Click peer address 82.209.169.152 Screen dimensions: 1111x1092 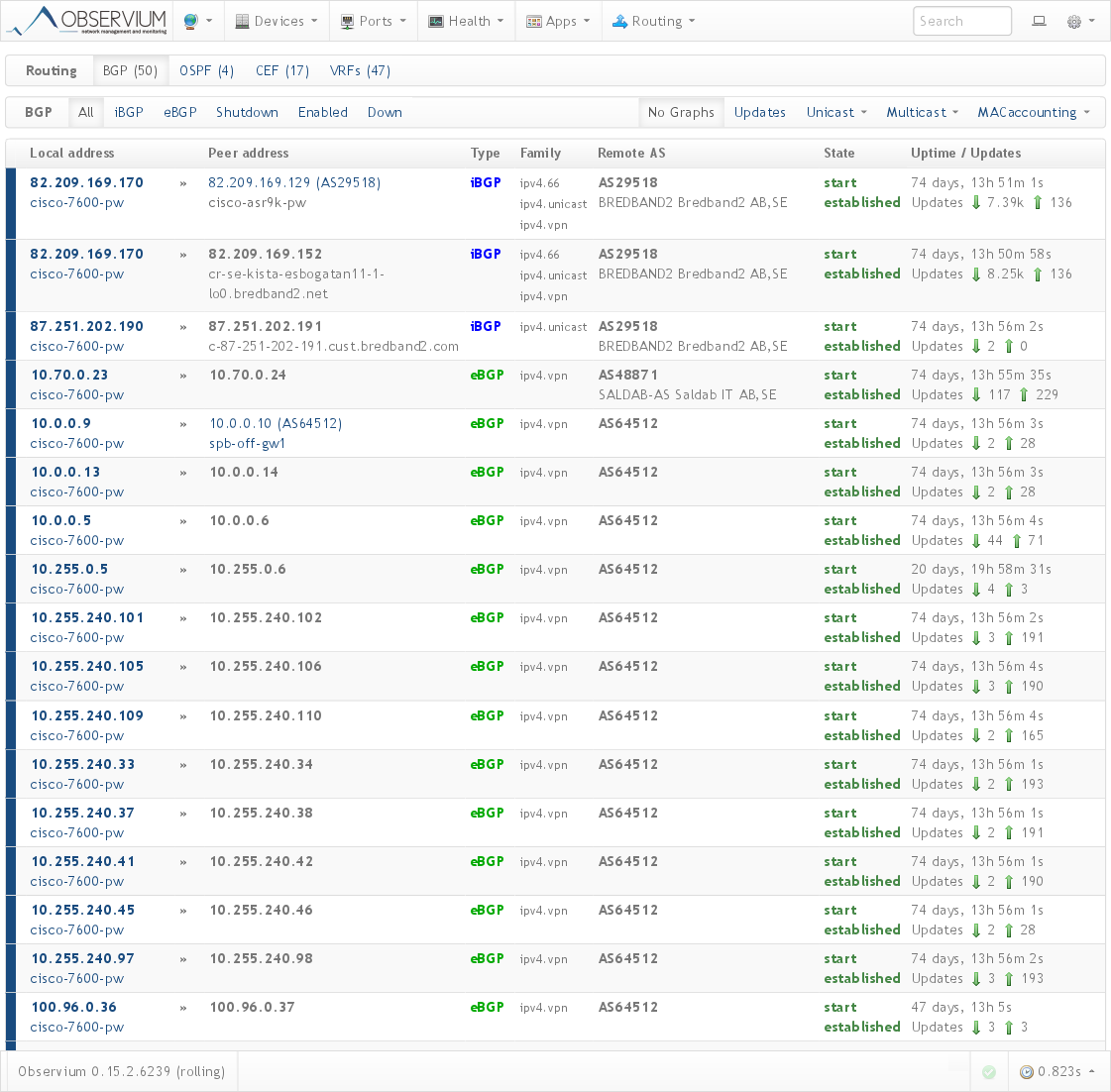[x=265, y=255]
